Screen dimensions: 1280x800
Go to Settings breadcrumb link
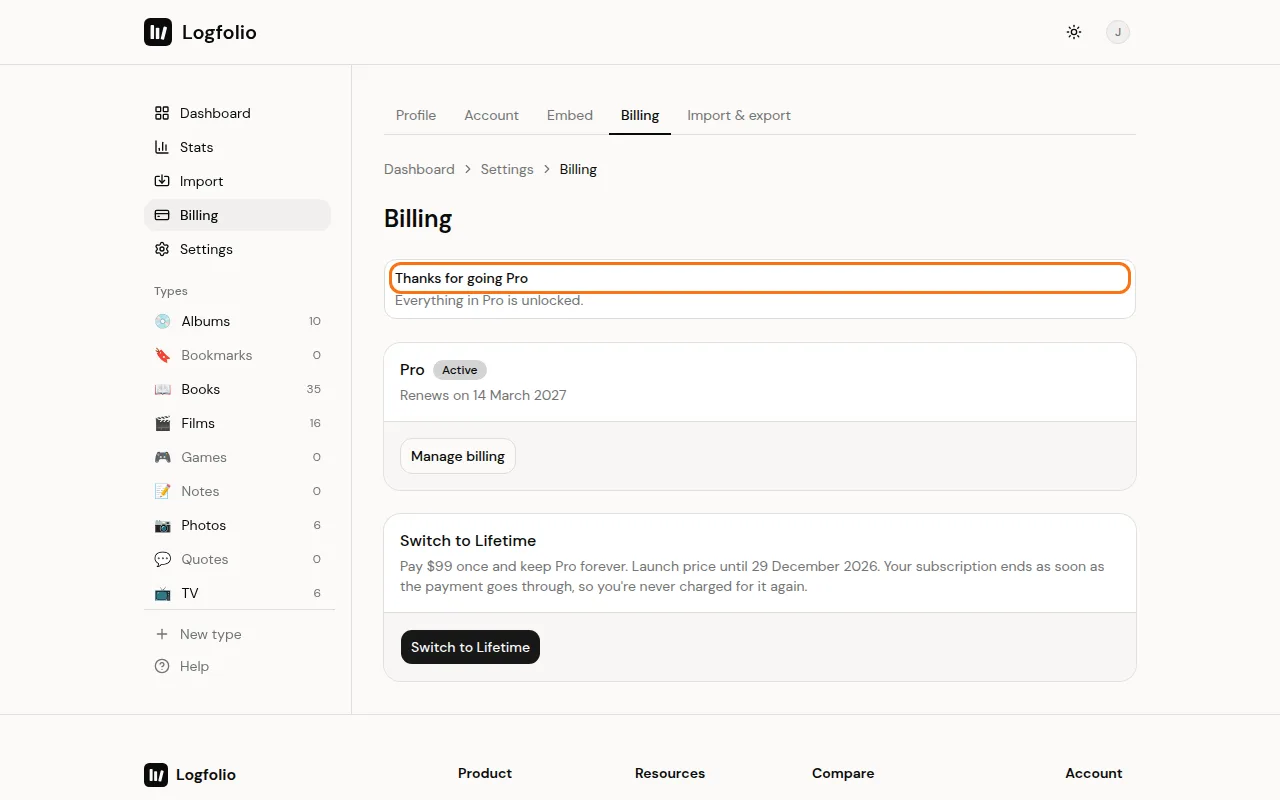(507, 169)
